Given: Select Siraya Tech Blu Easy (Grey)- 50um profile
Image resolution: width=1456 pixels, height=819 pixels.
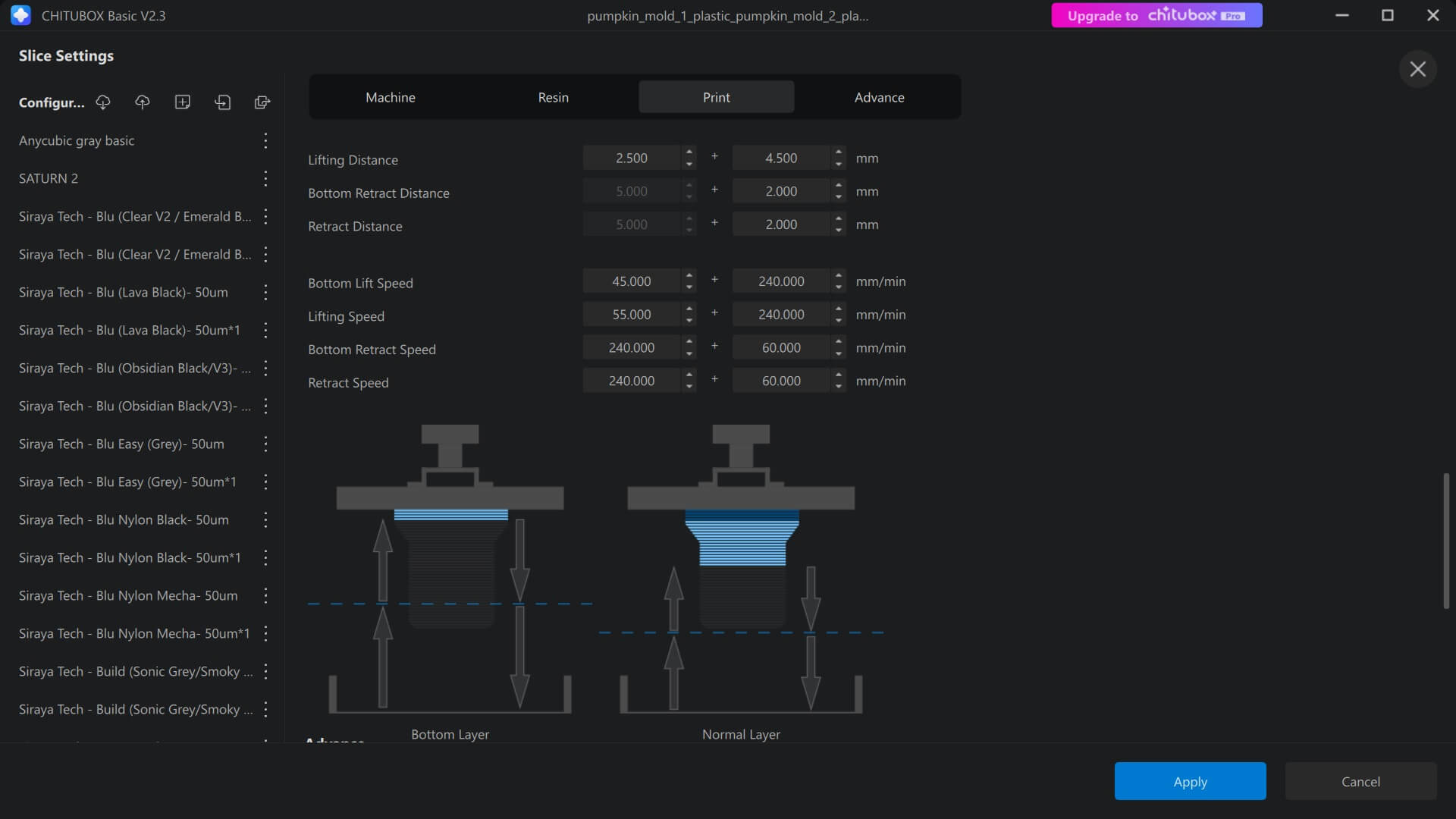Looking at the screenshot, I should coord(121,444).
